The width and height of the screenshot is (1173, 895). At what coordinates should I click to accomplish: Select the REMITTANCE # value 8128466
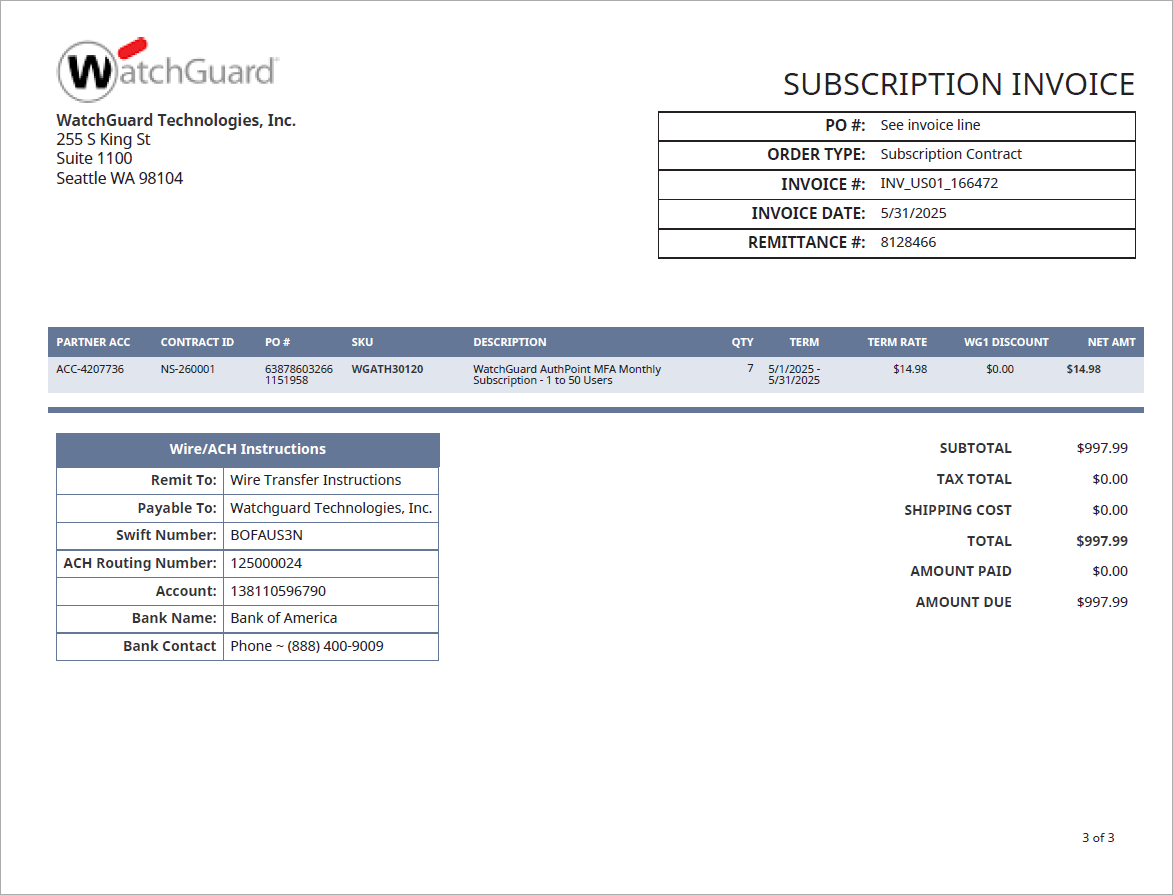click(908, 242)
